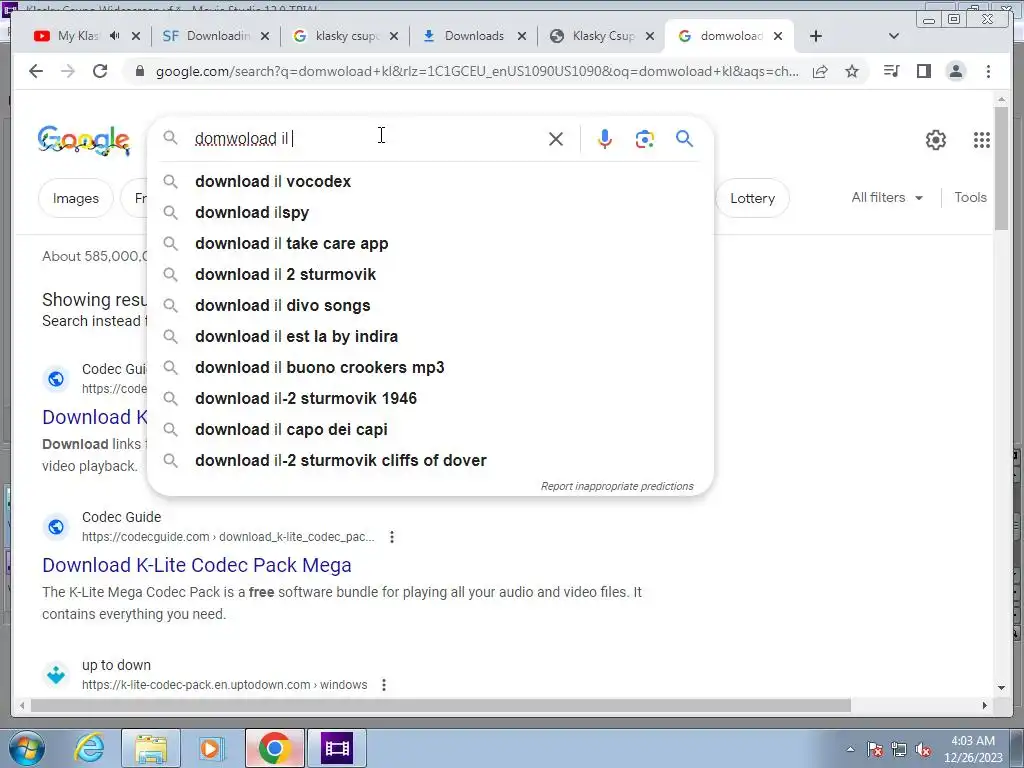Search by image with Google Lens
1024x768 pixels.
pos(645,138)
